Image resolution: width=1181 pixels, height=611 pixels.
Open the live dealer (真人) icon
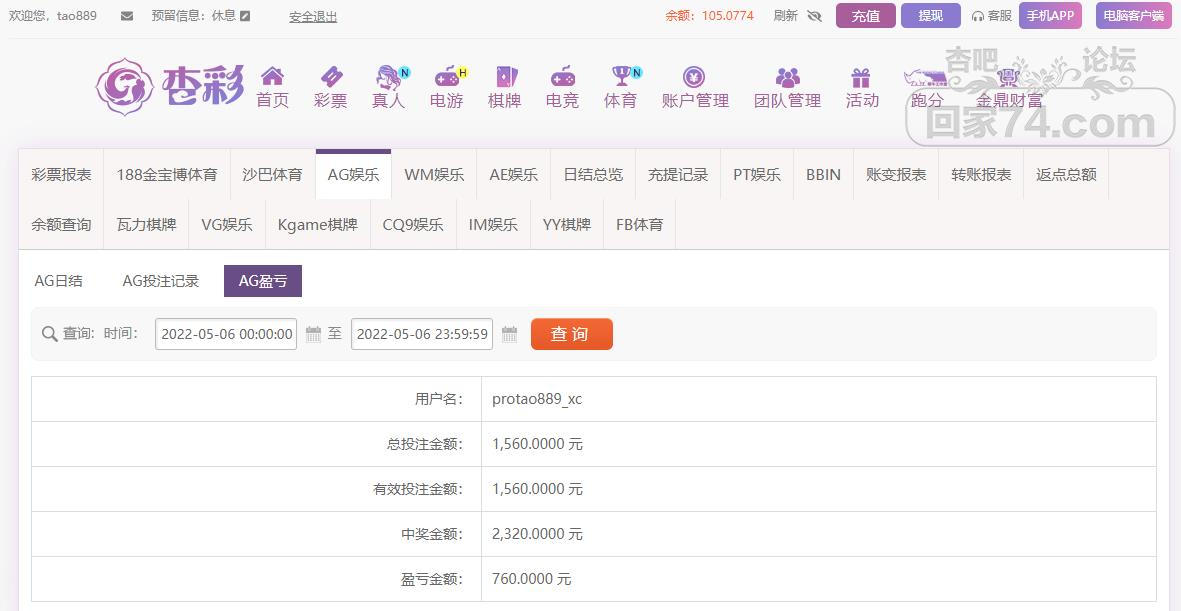[x=388, y=77]
